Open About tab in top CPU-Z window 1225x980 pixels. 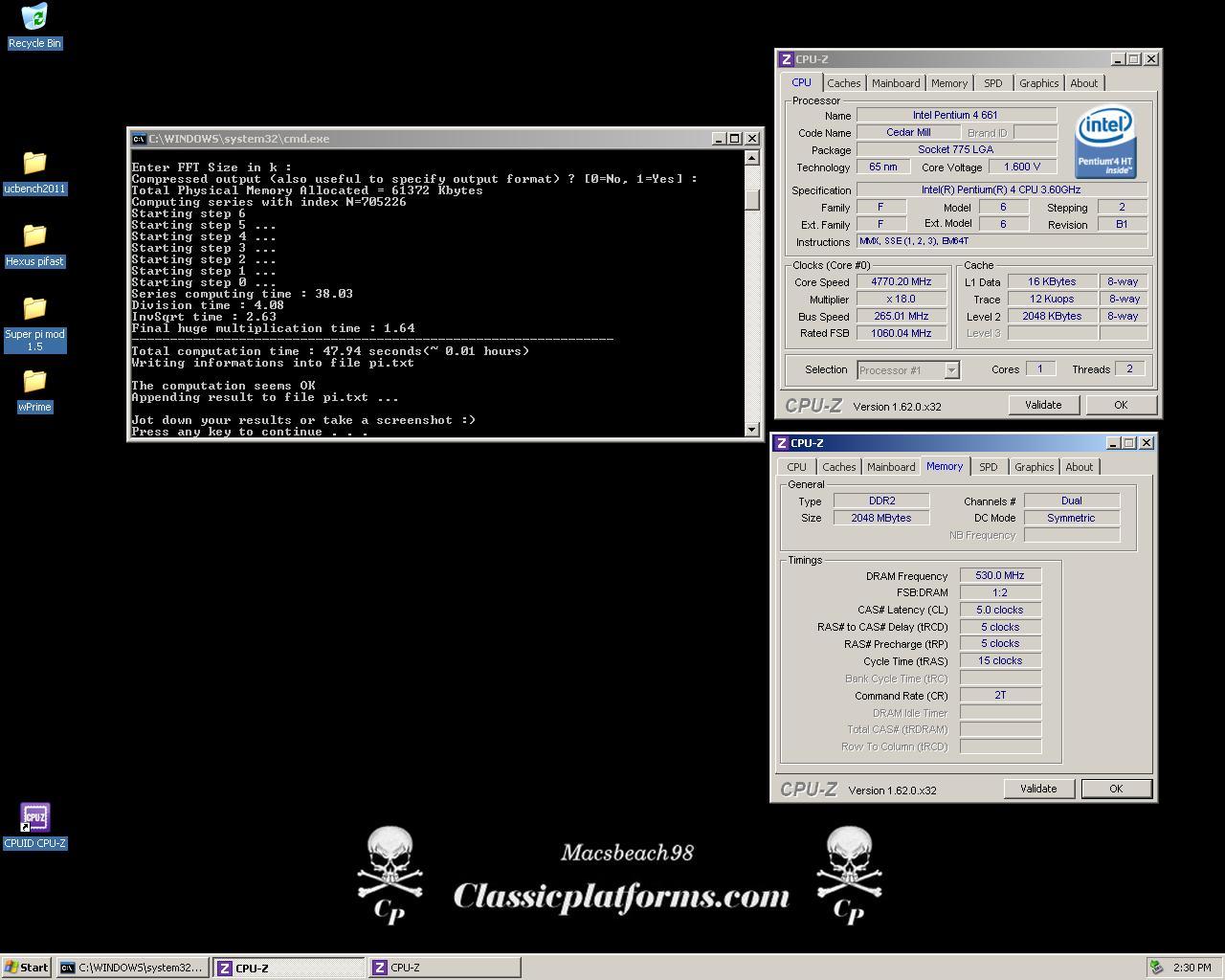coord(1084,83)
